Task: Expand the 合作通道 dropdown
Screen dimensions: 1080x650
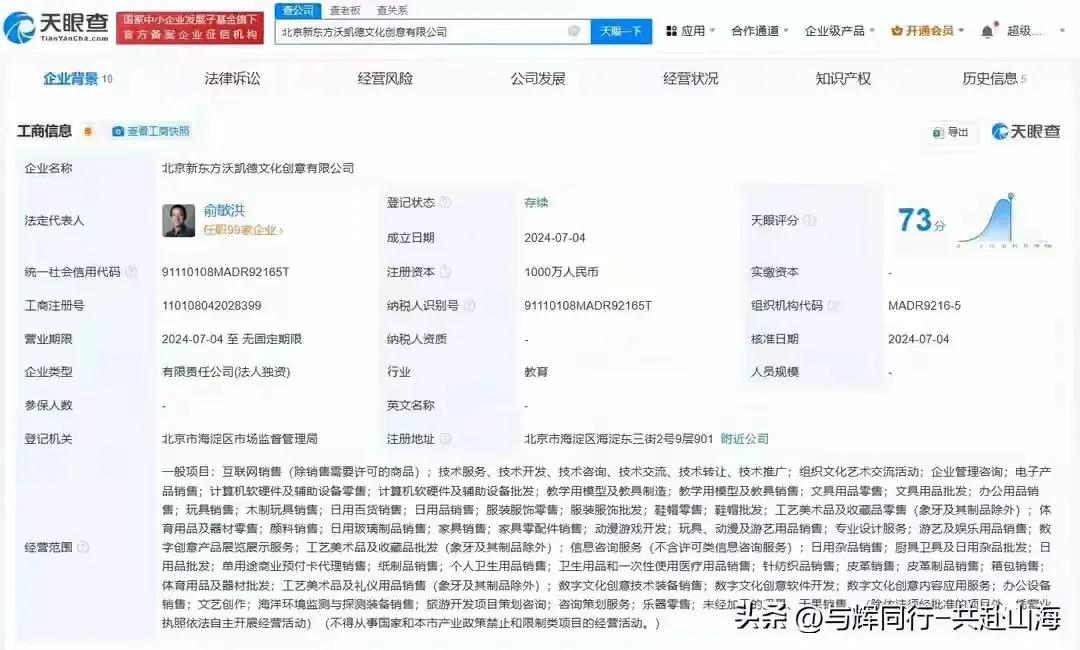Action: (x=760, y=31)
